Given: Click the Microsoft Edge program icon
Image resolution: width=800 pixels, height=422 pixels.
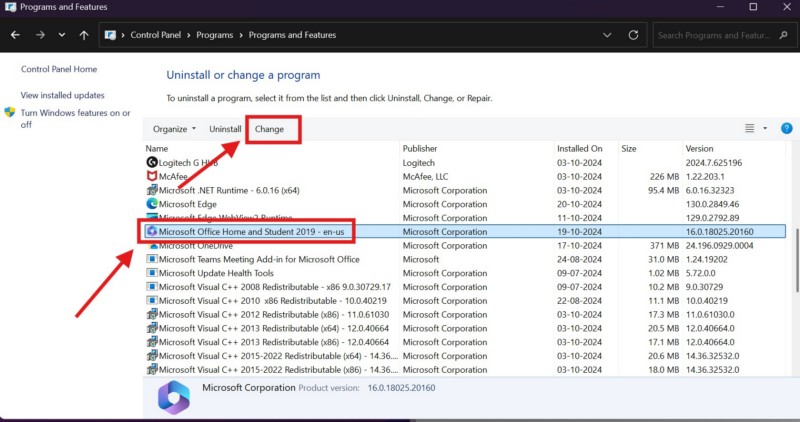Looking at the screenshot, I should pyautogui.click(x=152, y=204).
